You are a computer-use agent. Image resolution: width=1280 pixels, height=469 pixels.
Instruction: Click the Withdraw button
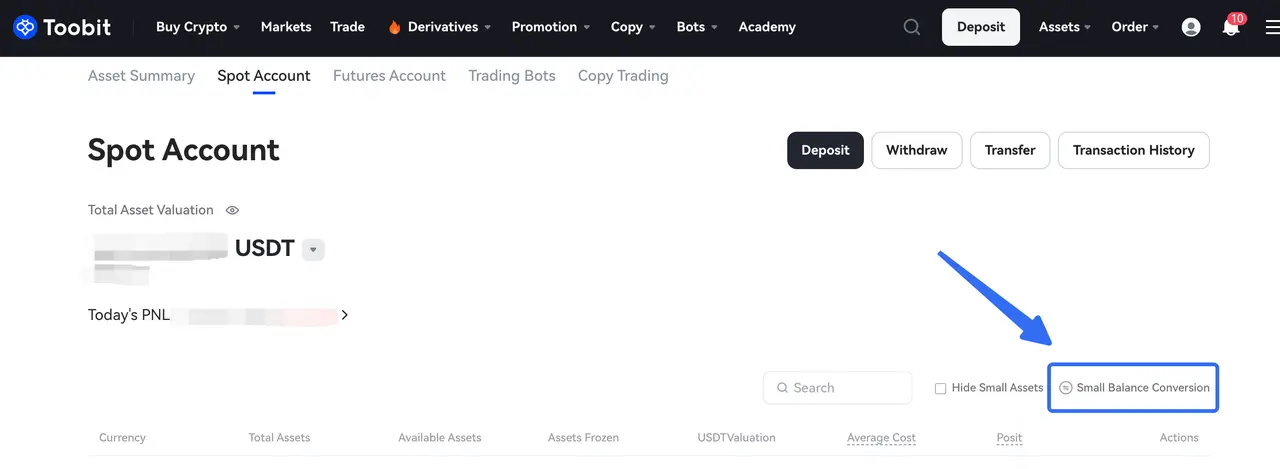916,150
